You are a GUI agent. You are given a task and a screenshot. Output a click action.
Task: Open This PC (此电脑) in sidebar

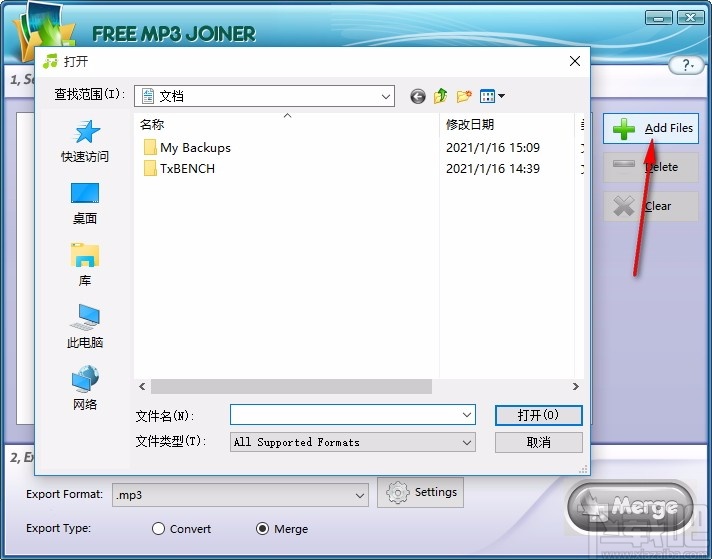pos(85,327)
